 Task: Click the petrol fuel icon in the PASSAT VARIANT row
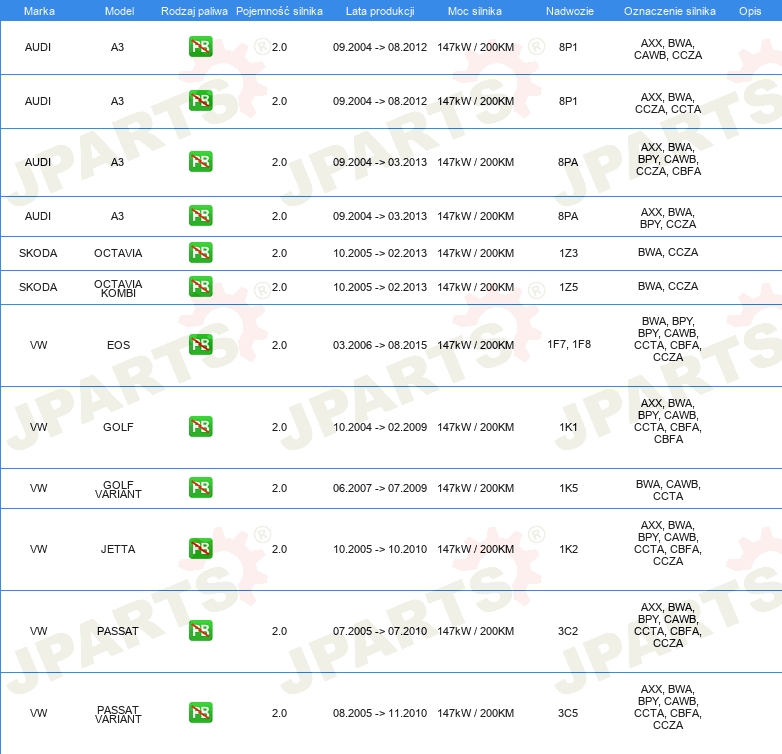[200, 713]
